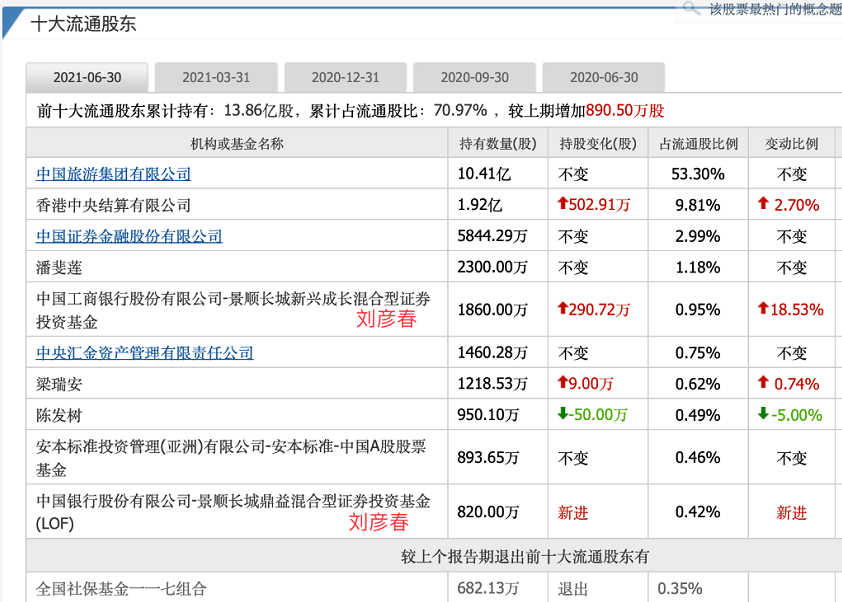Switch to the 2021-03-31 tab
The width and height of the screenshot is (842, 602).
coord(216,77)
